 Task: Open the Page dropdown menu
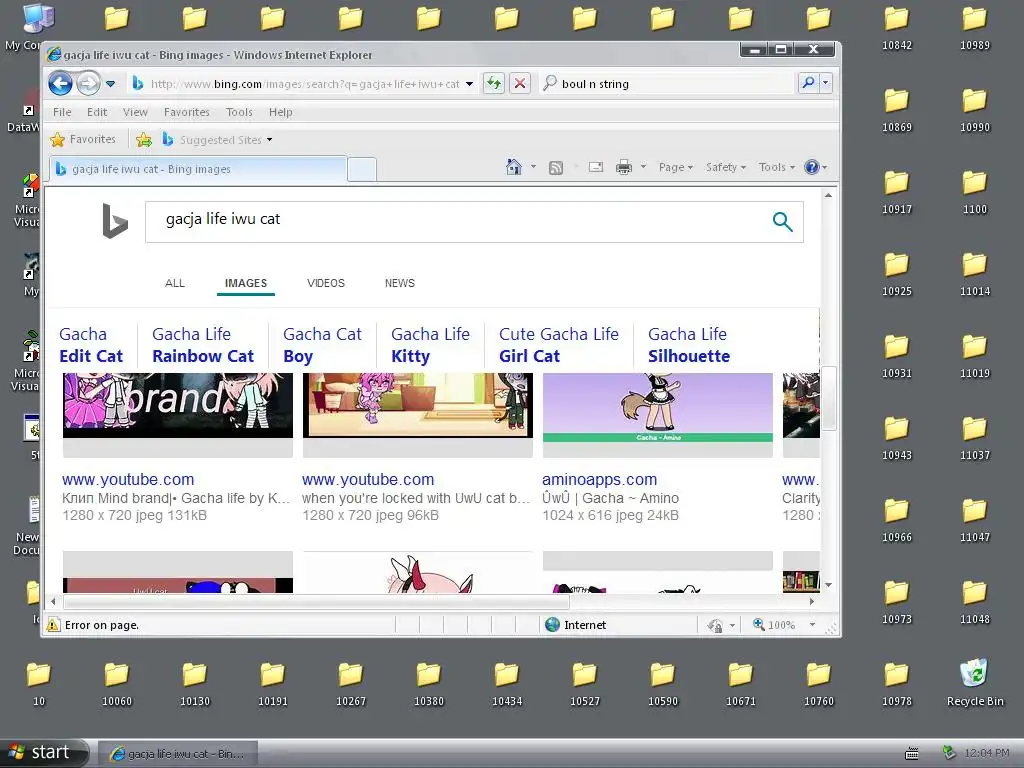(x=676, y=167)
